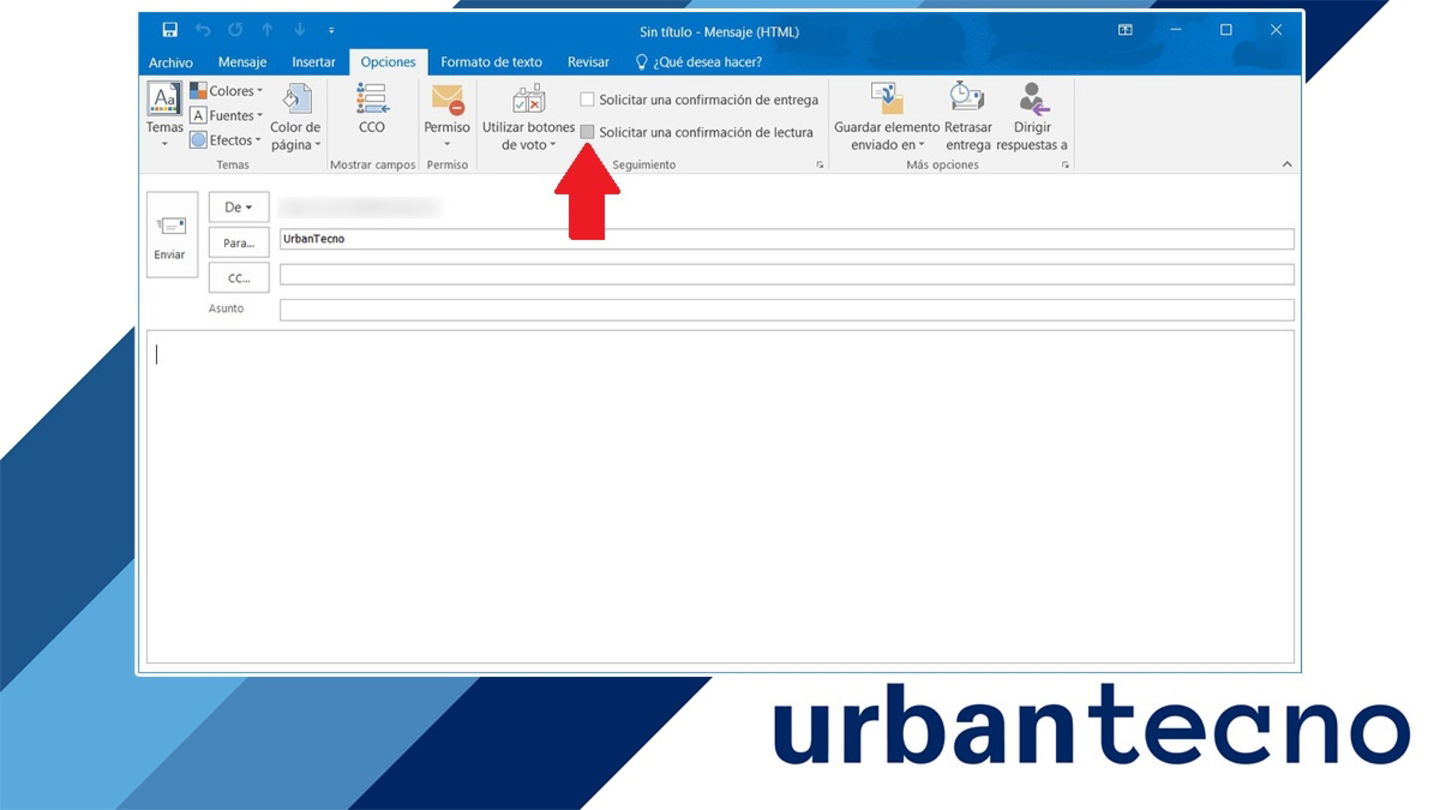The image size is (1440, 810).
Task: Open Guardar elemento enviado en menu
Action: click(x=887, y=118)
